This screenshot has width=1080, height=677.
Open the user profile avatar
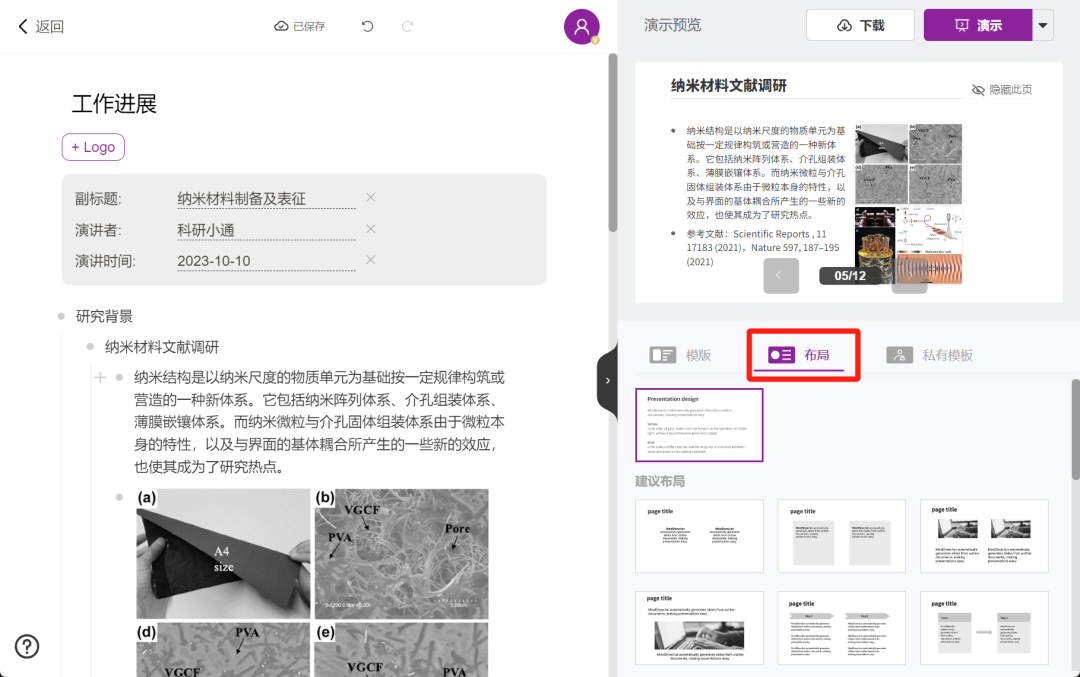pyautogui.click(x=581, y=27)
